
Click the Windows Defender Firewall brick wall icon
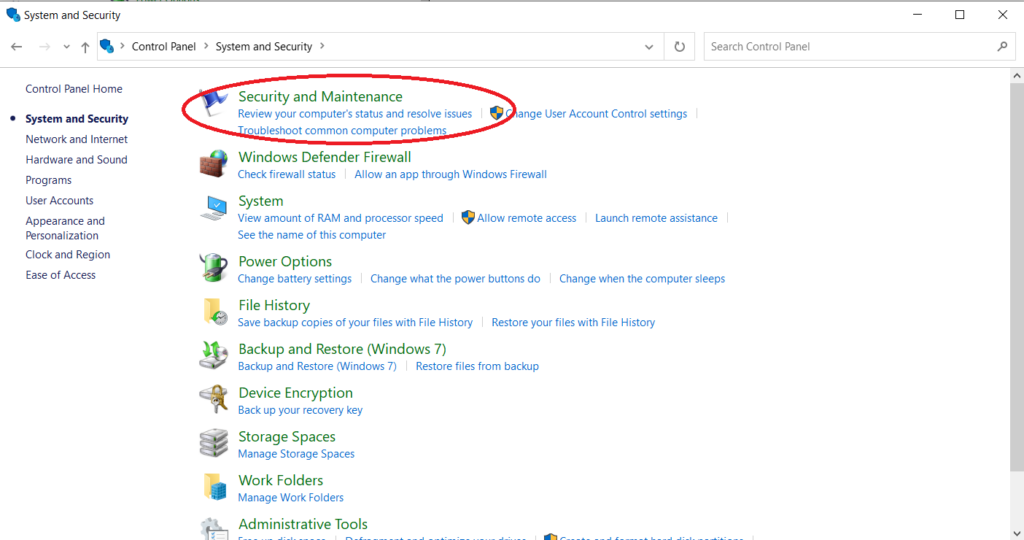[x=214, y=163]
